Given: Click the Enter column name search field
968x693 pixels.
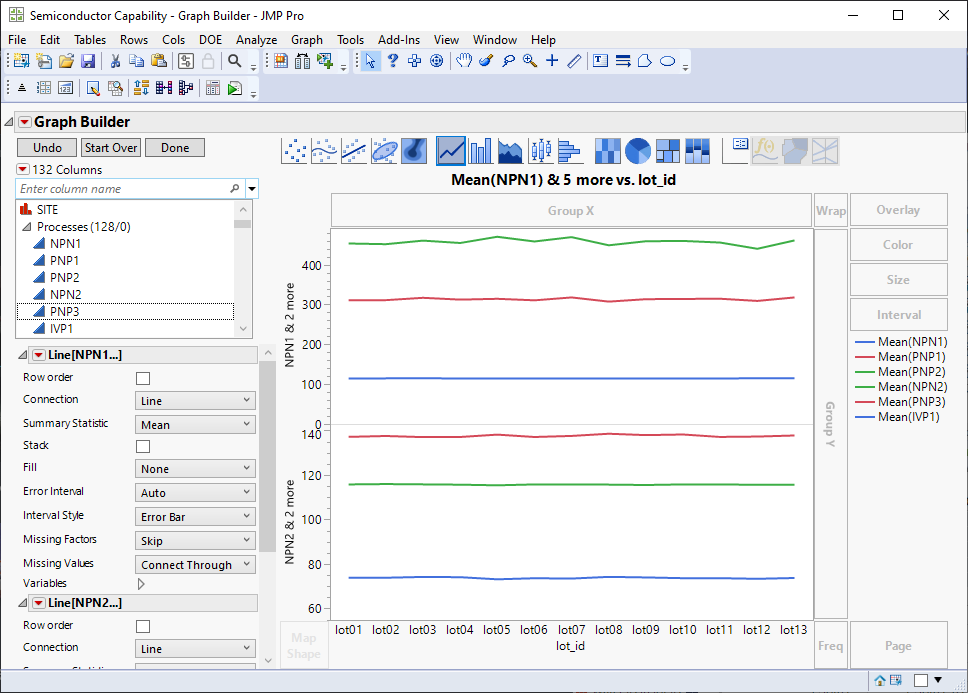Looking at the screenshot, I should (122, 188).
